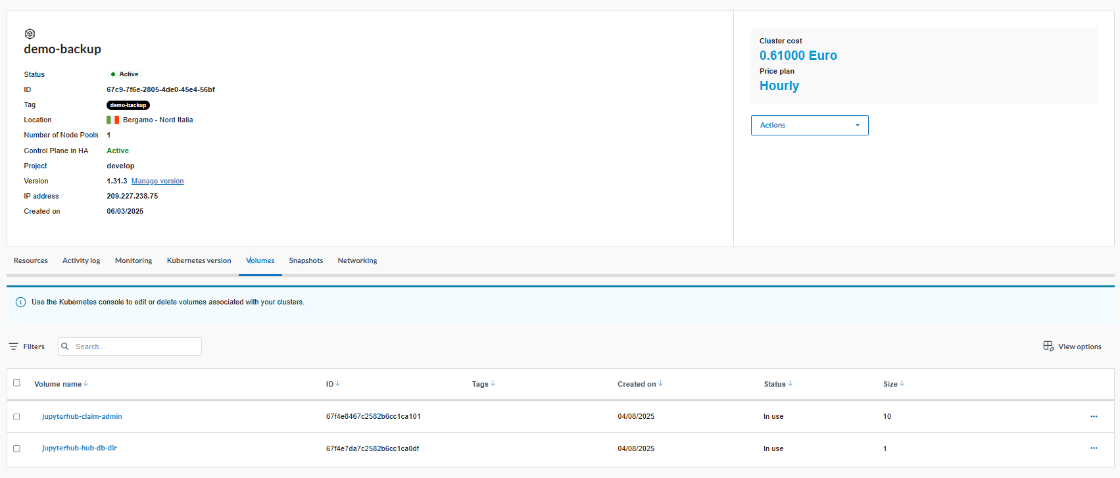Click the Manage version link
The image size is (1120, 478).
click(x=157, y=181)
